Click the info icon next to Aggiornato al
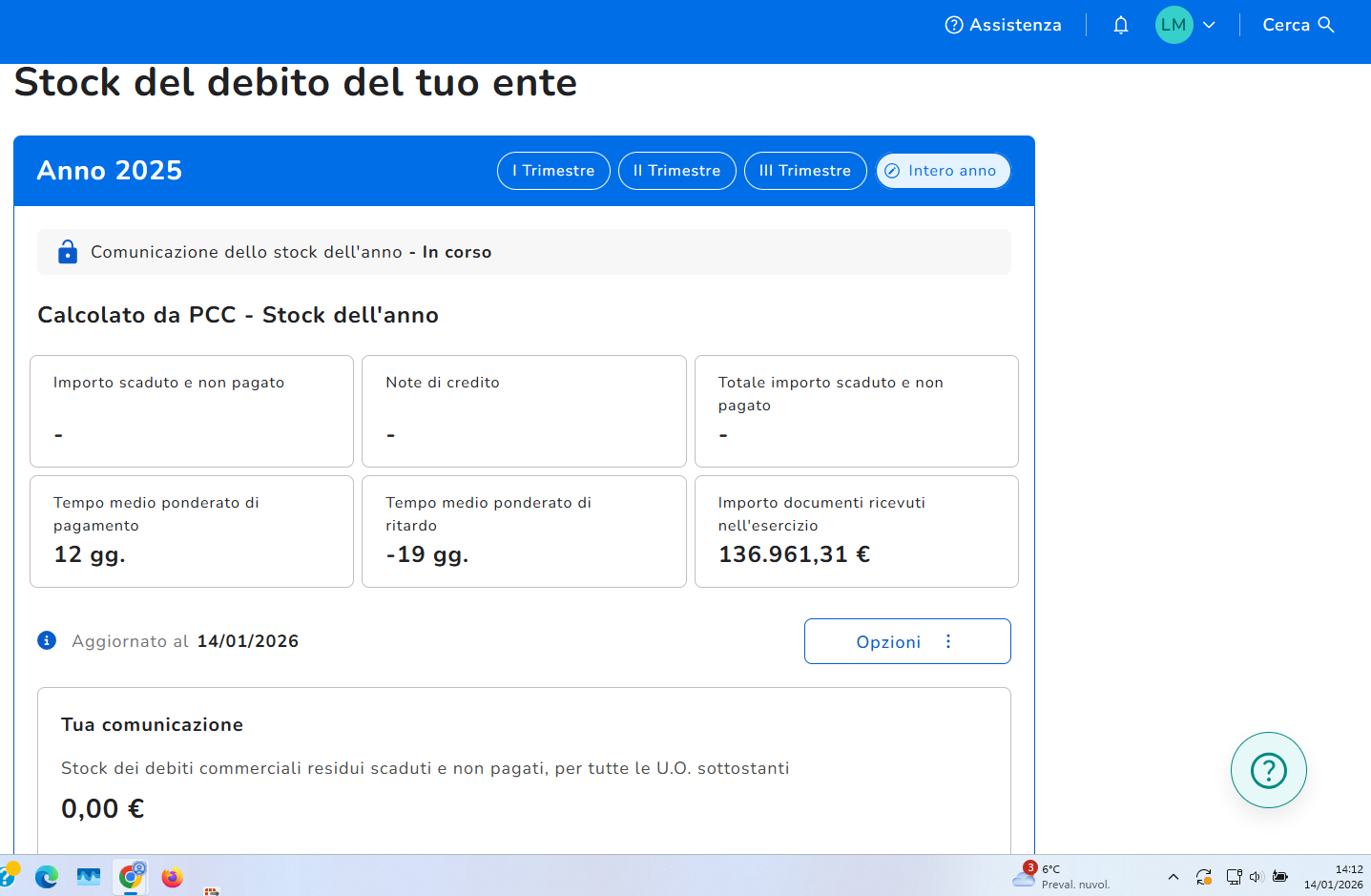The height and width of the screenshot is (896, 1371). 47,640
